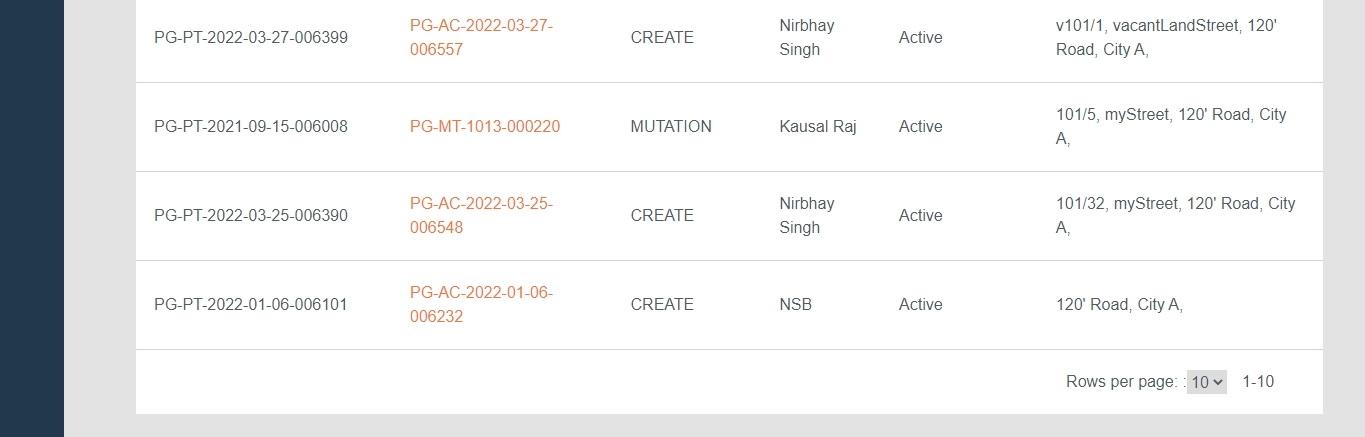Click Active status in the NSB row
Image resolution: width=1365 pixels, height=437 pixels.
[920, 304]
